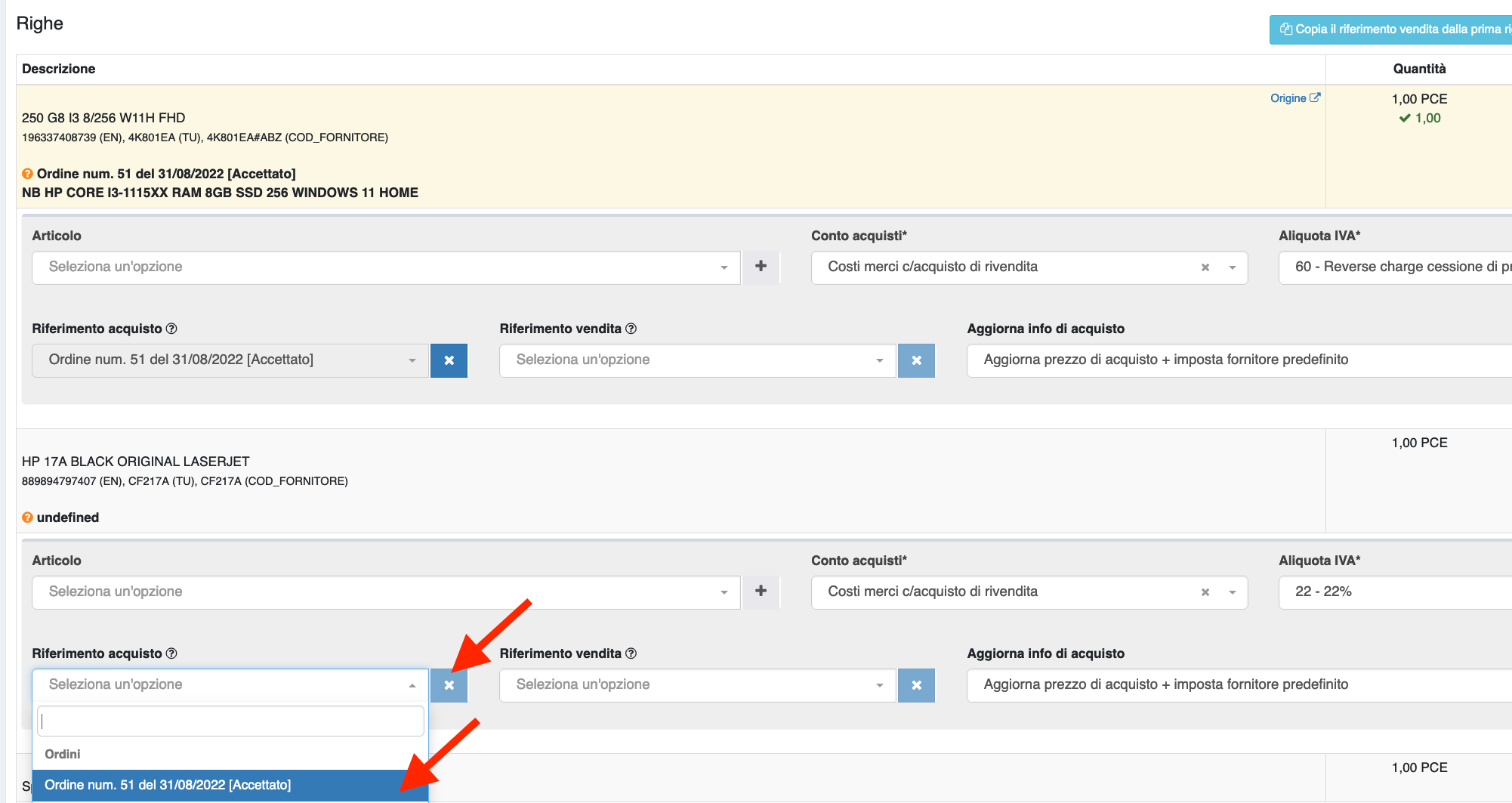Add new articolo in HP 17A row plus button
Screen dimensions: 1512x803
761,591
